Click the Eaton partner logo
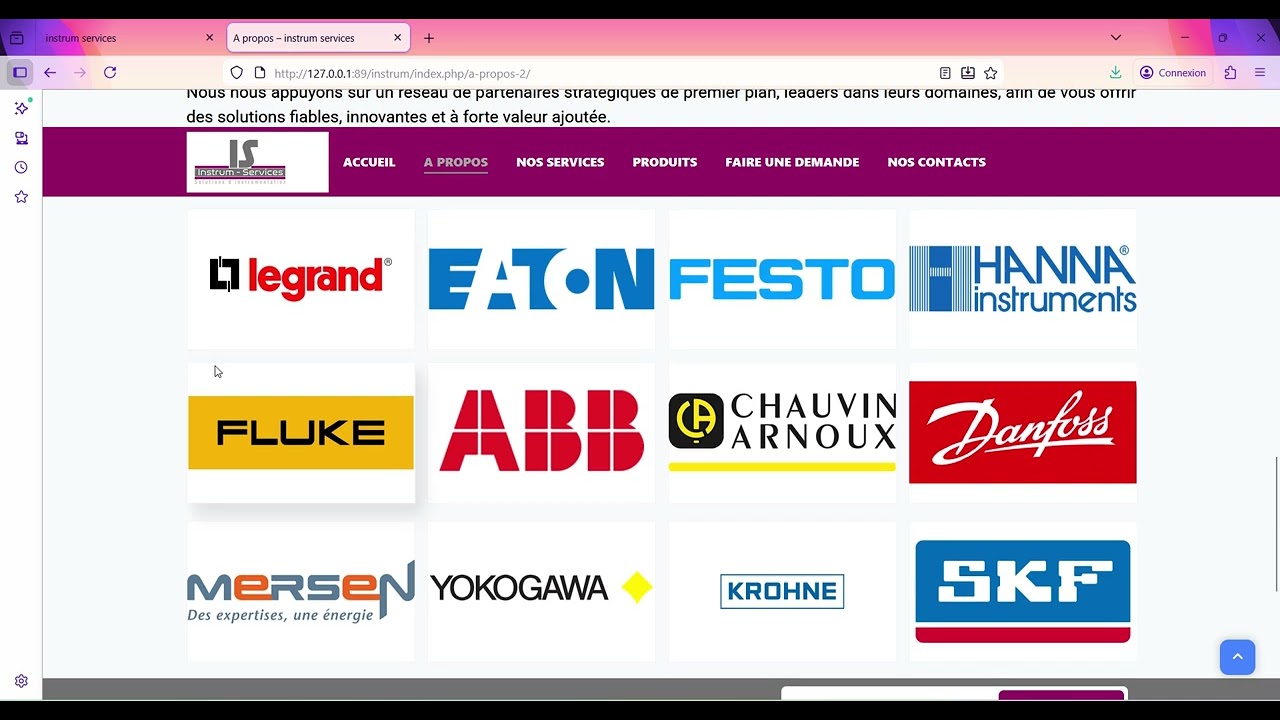The image size is (1280, 720). tap(541, 278)
